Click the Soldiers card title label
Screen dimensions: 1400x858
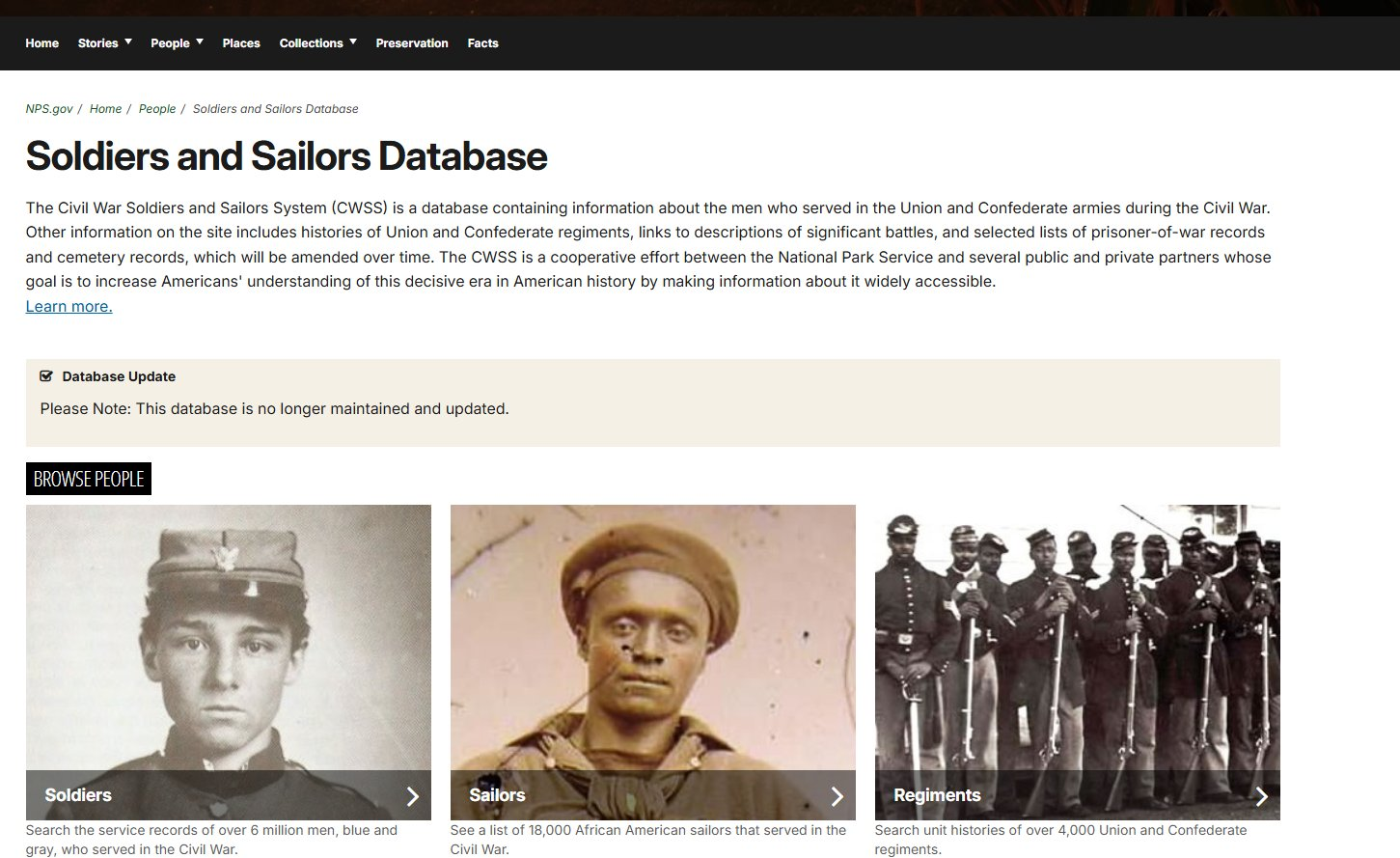tap(78, 795)
